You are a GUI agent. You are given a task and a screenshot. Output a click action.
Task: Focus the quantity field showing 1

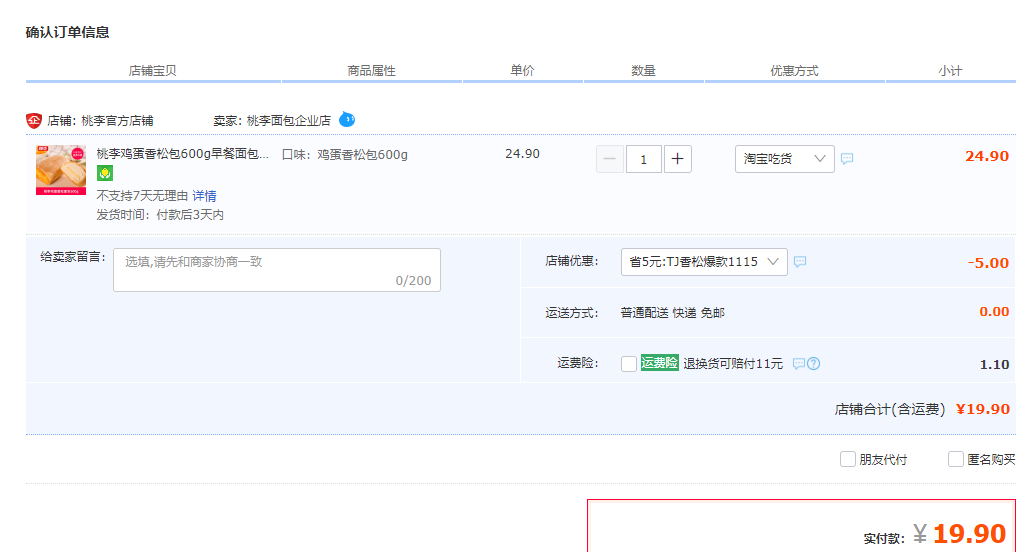(x=643, y=159)
